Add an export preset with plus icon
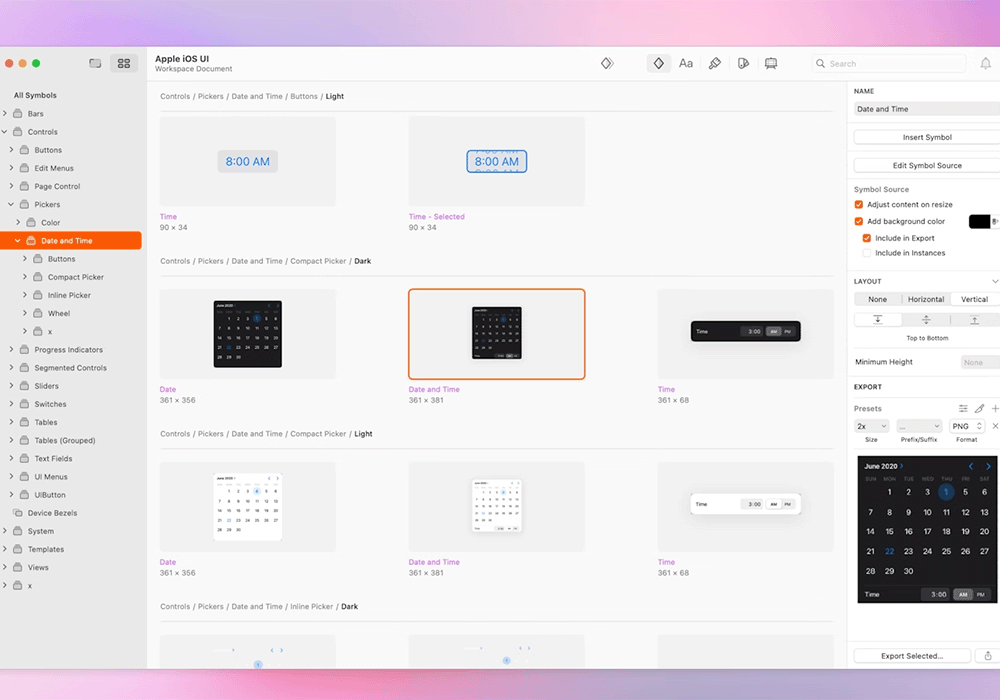 coord(995,408)
